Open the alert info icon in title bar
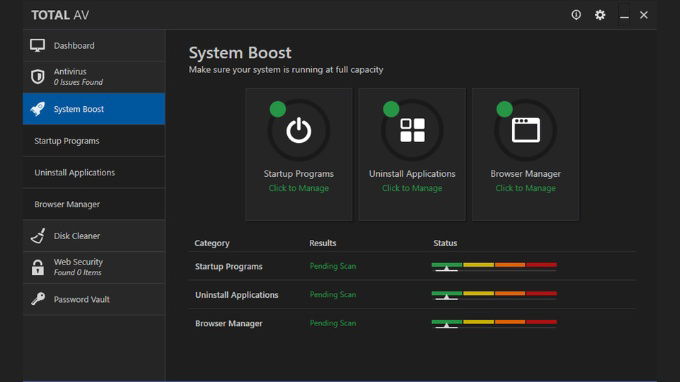The image size is (680, 382). pyautogui.click(x=576, y=15)
